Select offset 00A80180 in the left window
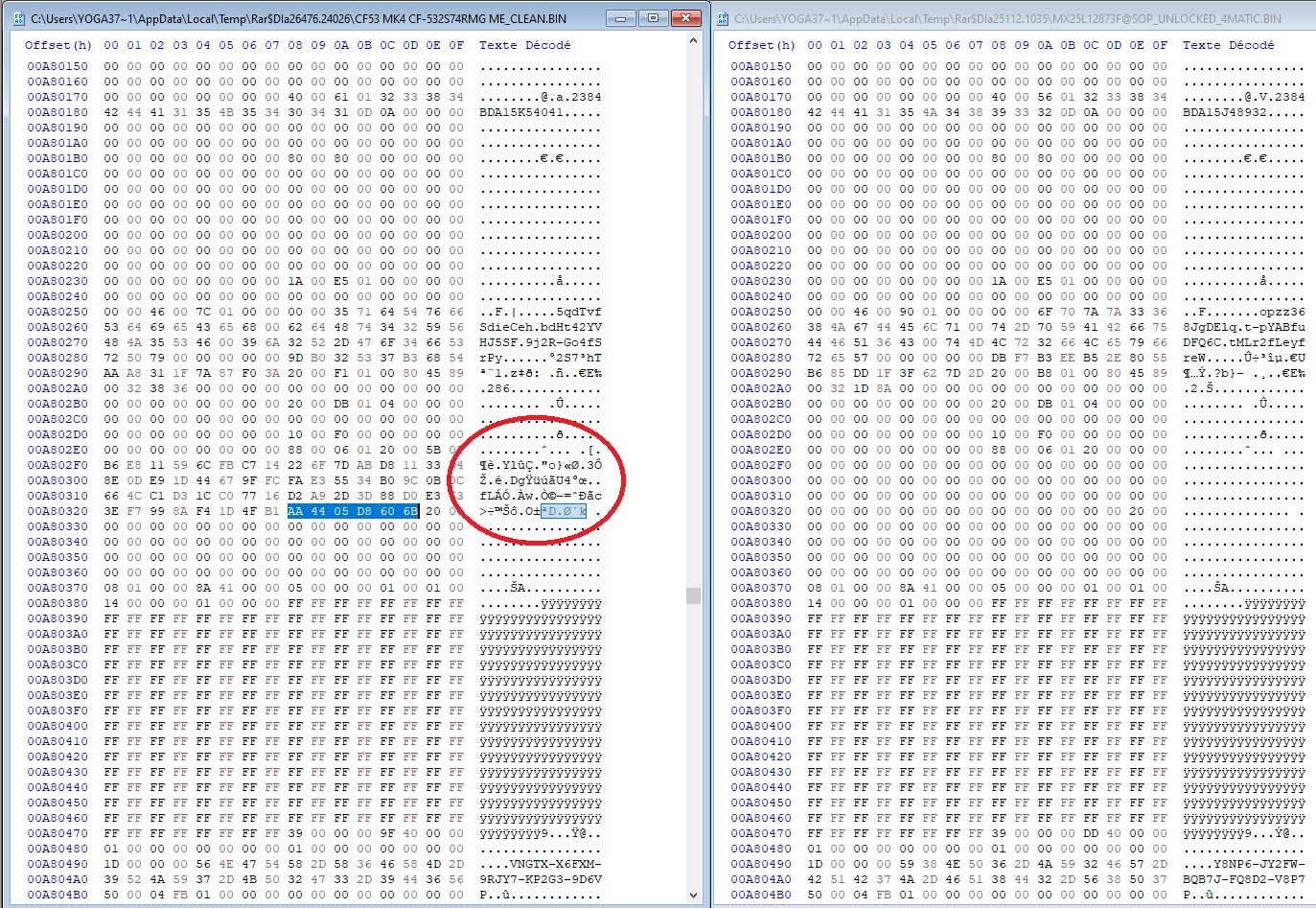 [x=58, y=112]
